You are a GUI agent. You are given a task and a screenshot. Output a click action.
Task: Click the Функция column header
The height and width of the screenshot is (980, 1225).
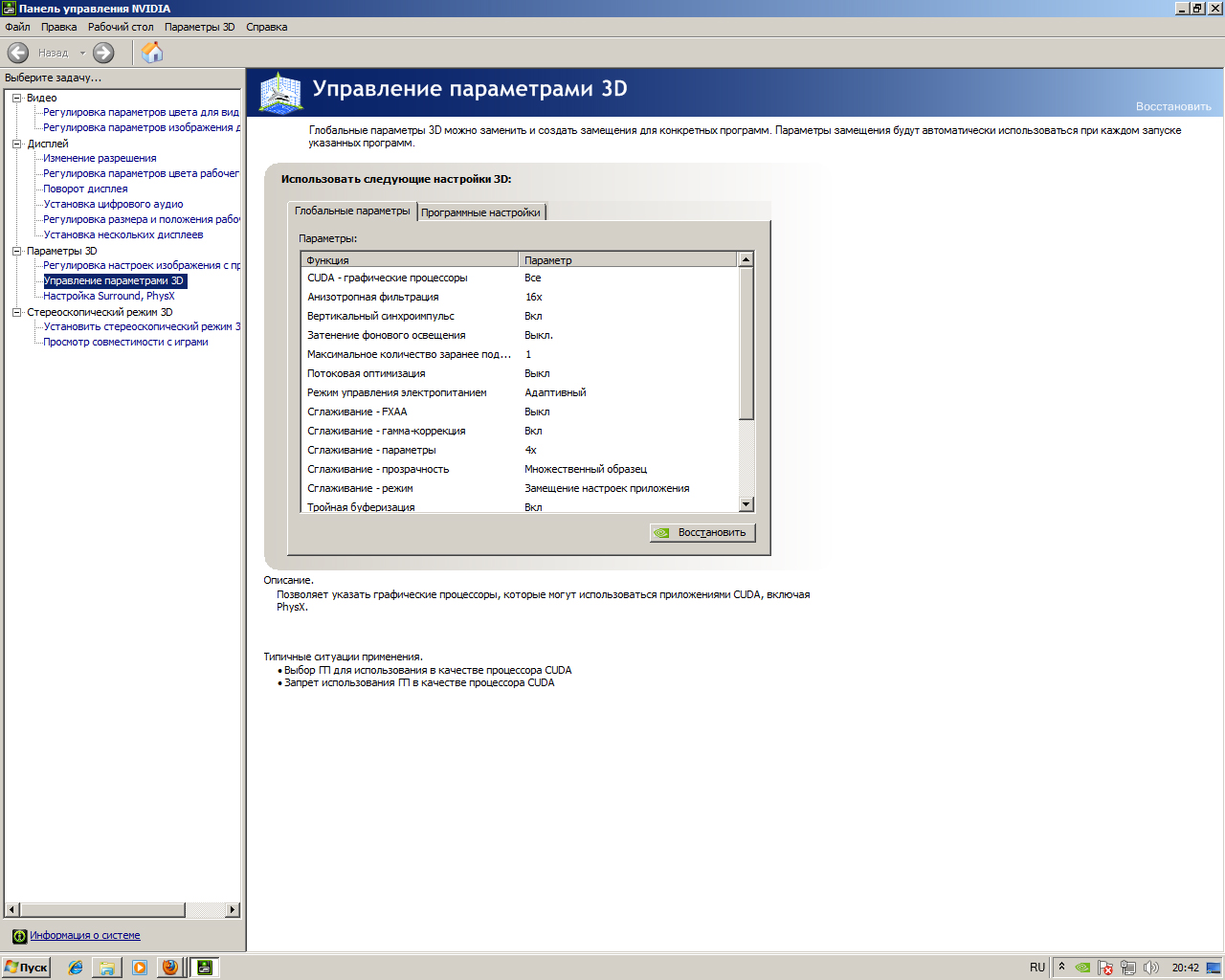tap(410, 259)
